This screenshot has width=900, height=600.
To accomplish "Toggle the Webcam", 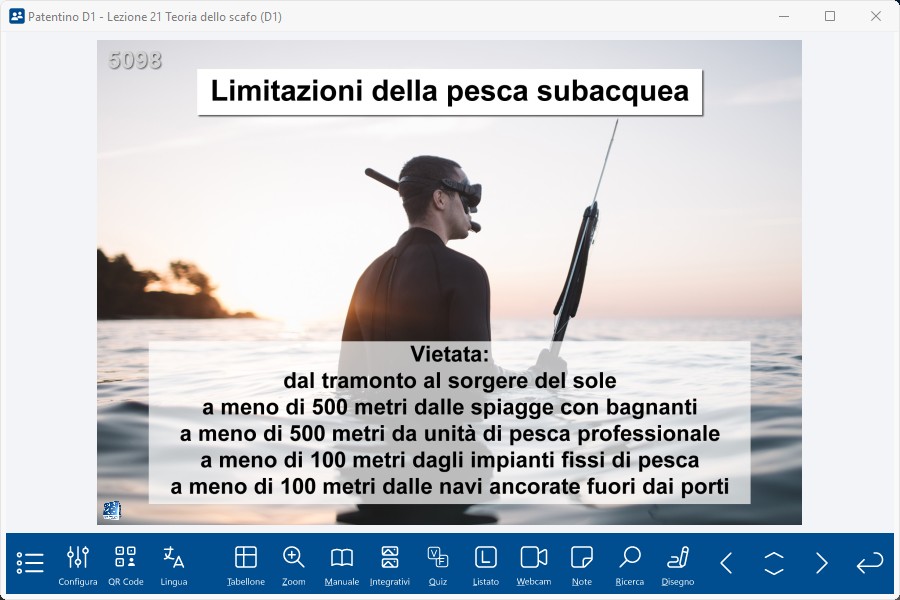I will (534, 564).
